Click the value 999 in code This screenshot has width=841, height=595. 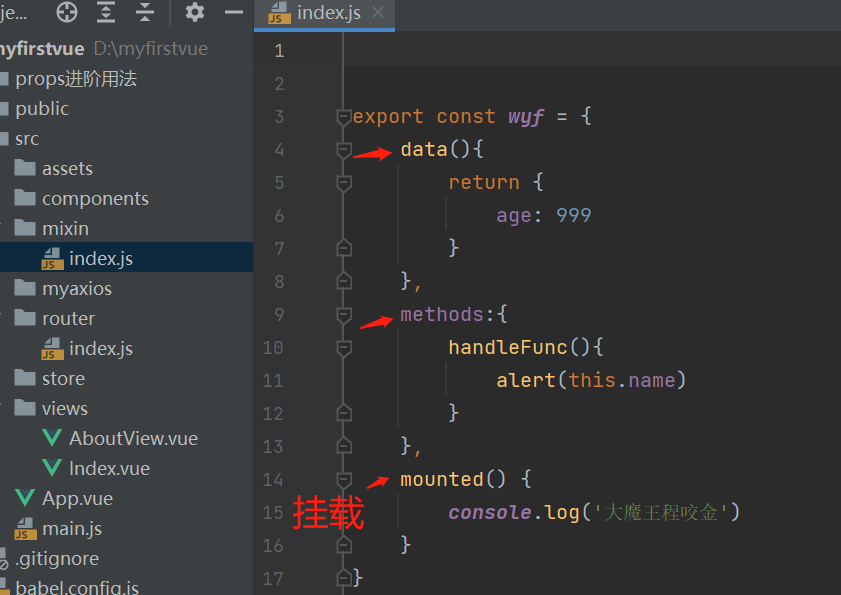pos(573,216)
